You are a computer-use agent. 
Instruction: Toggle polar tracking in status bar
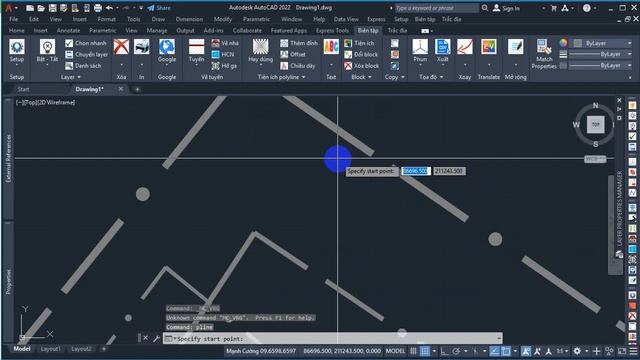coord(456,351)
